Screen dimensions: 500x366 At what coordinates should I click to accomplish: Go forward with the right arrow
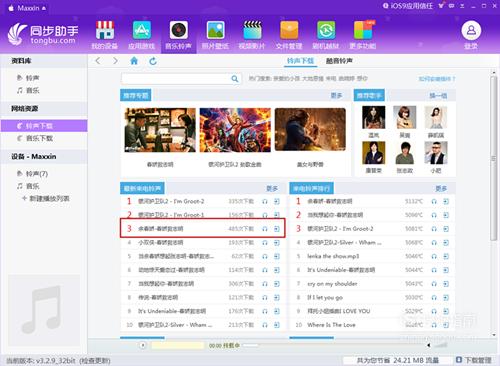[115, 61]
